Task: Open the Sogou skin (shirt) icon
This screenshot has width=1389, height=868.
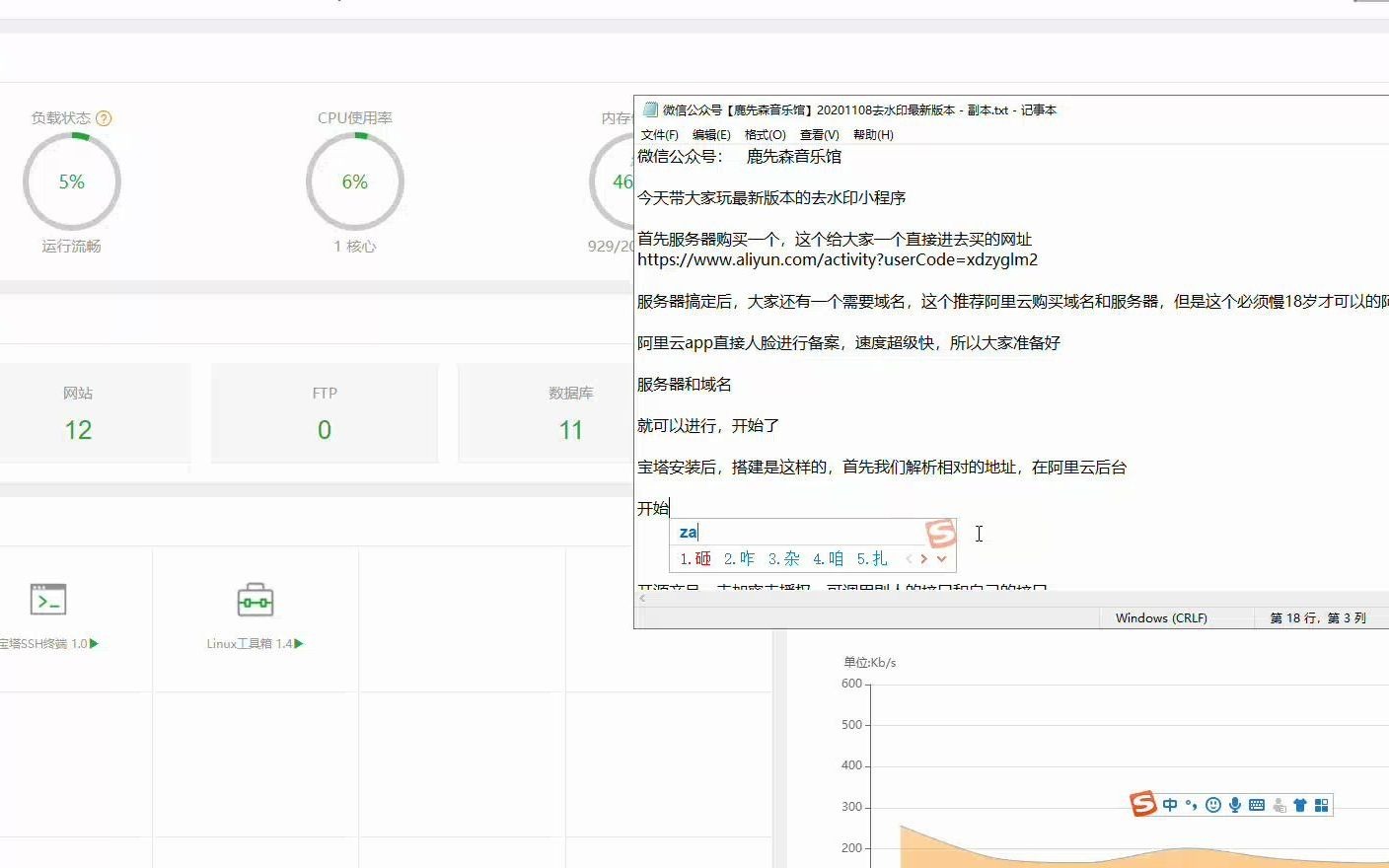Action: (1300, 805)
